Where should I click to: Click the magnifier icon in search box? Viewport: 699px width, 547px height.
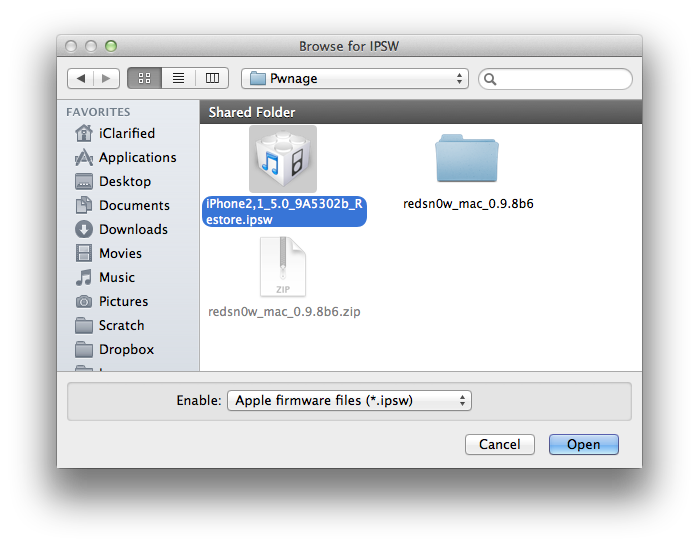[x=490, y=79]
